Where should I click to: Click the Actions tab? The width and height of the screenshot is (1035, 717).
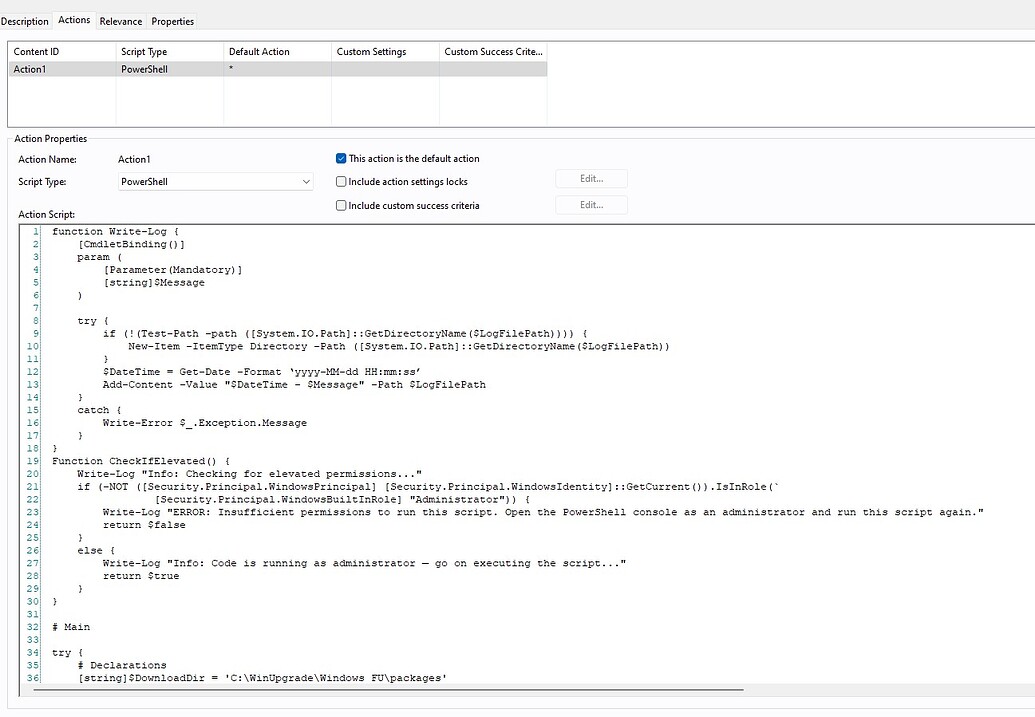(74, 19)
